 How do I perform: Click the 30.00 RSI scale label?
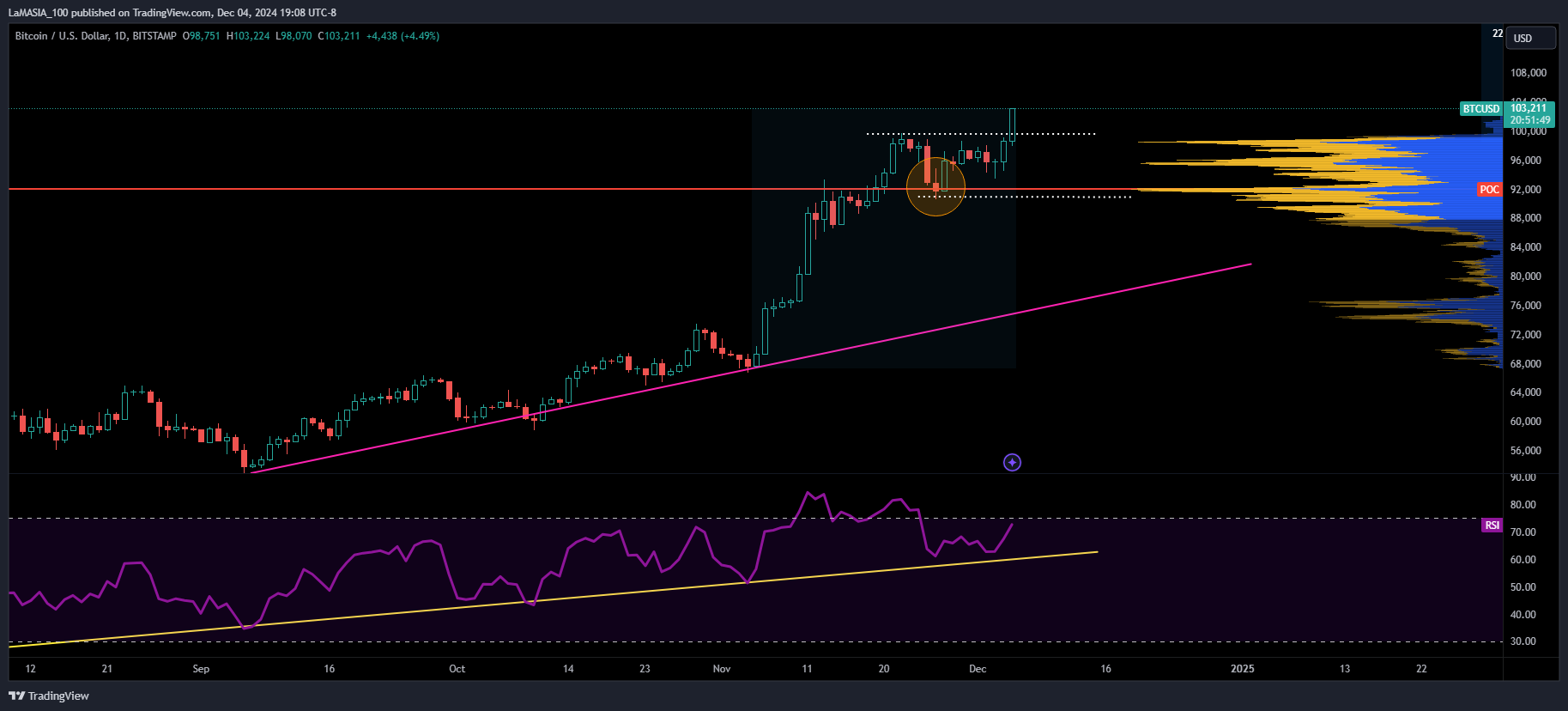pos(1523,641)
